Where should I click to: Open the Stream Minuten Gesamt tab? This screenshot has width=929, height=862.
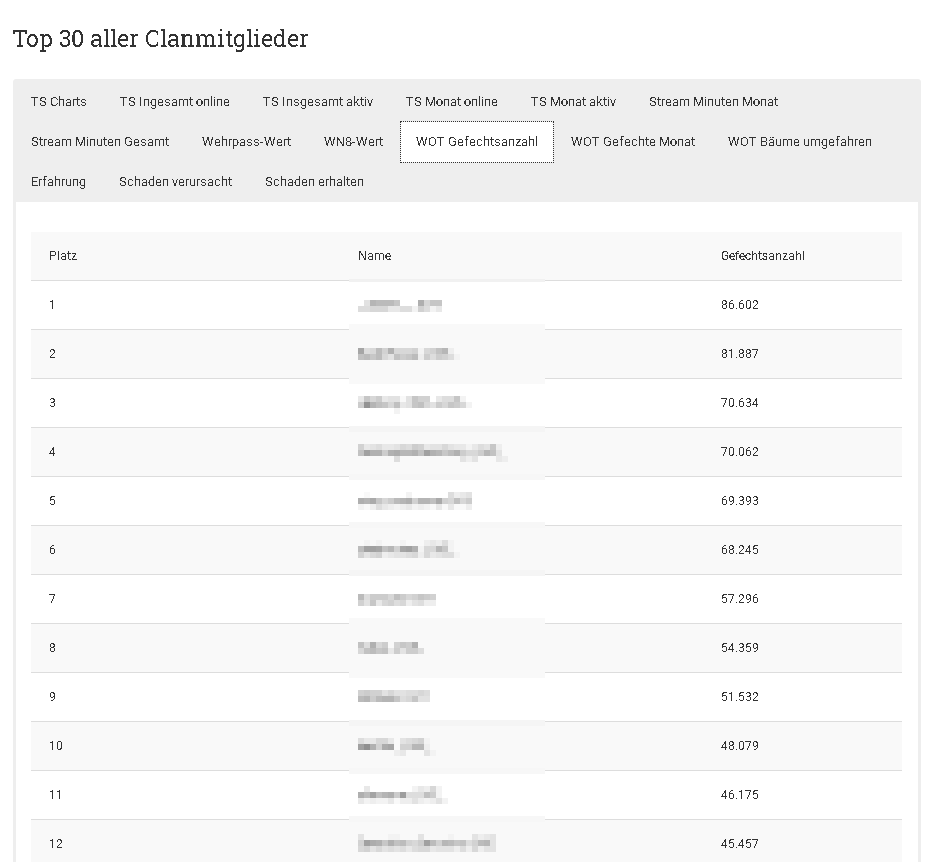point(100,142)
